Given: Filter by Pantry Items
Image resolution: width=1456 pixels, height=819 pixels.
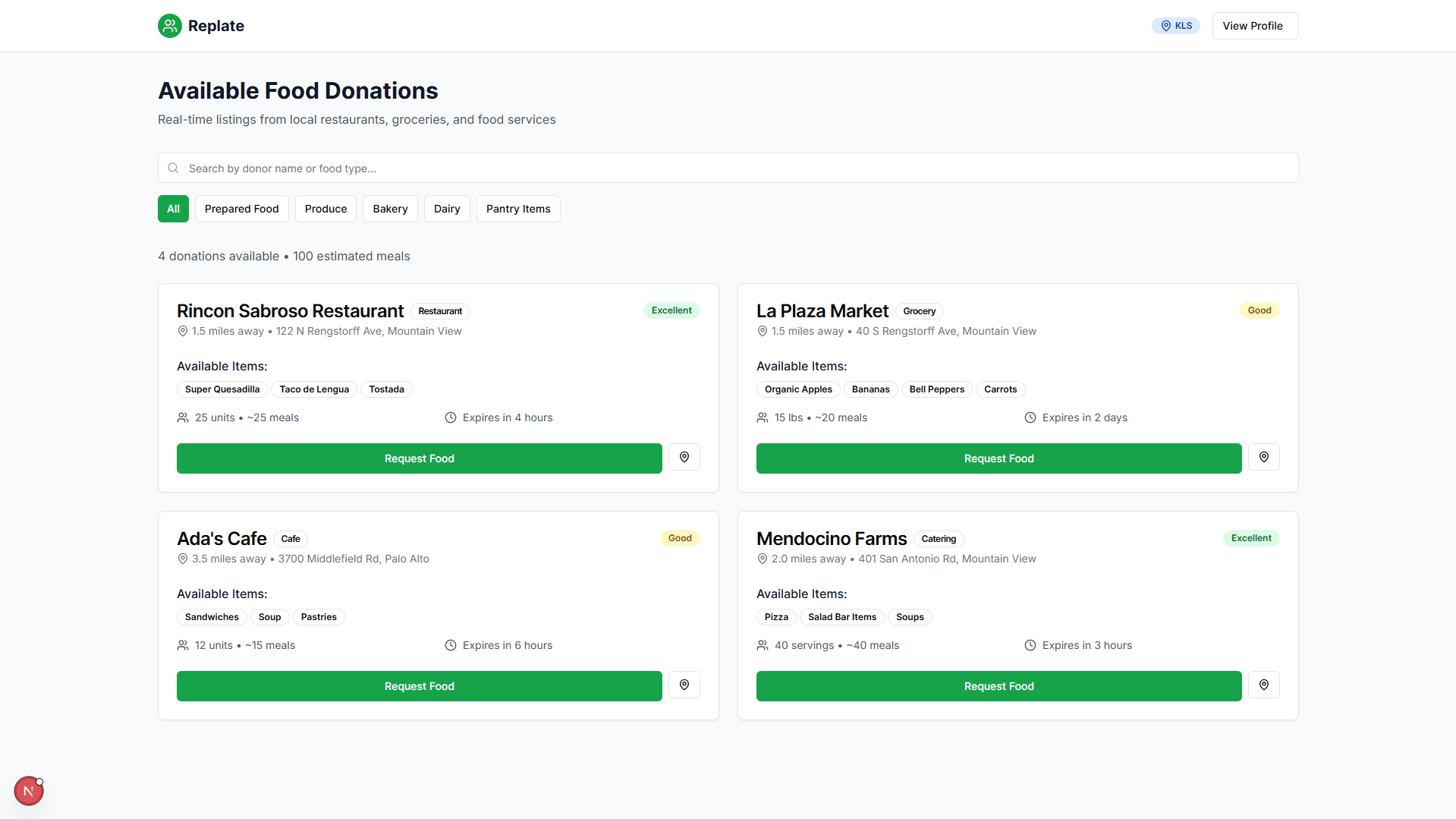Looking at the screenshot, I should tap(518, 209).
